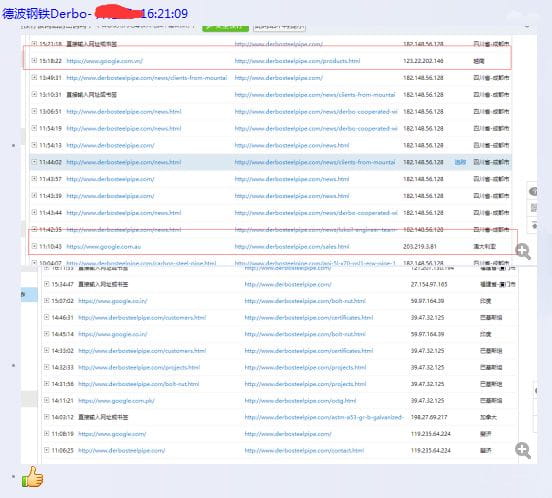Select IP address 27.154.97.165
Screen dimensions: 552x498
tap(429, 284)
